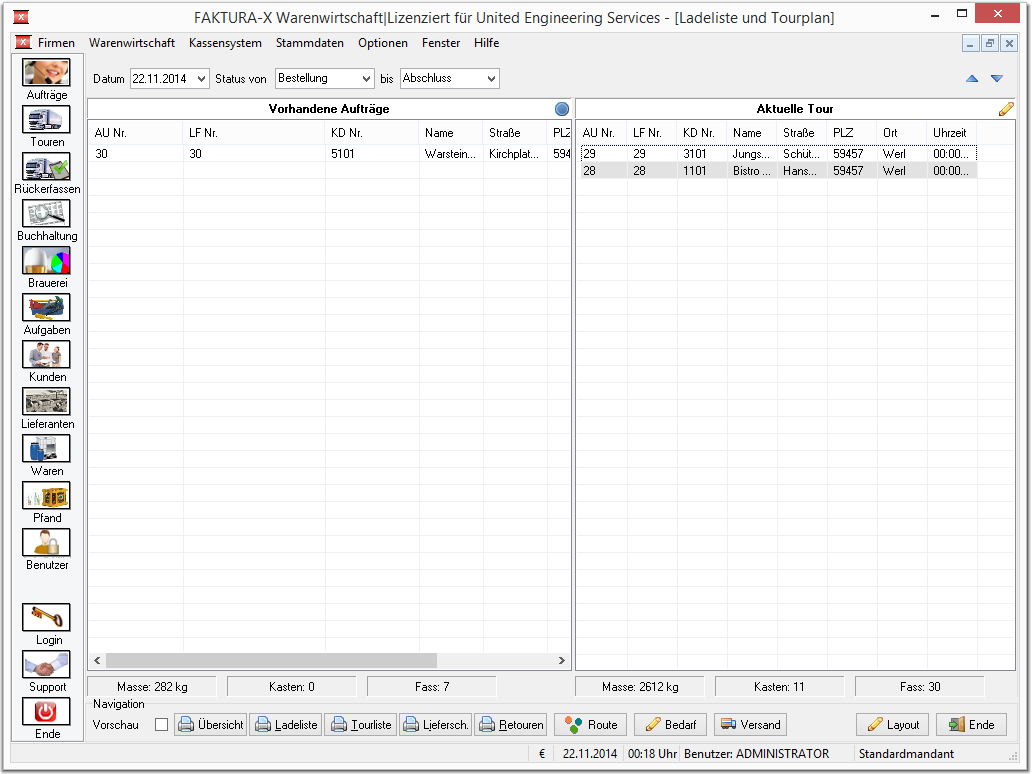Open the Kassensystem menu
This screenshot has width=1032, height=774.
point(225,43)
